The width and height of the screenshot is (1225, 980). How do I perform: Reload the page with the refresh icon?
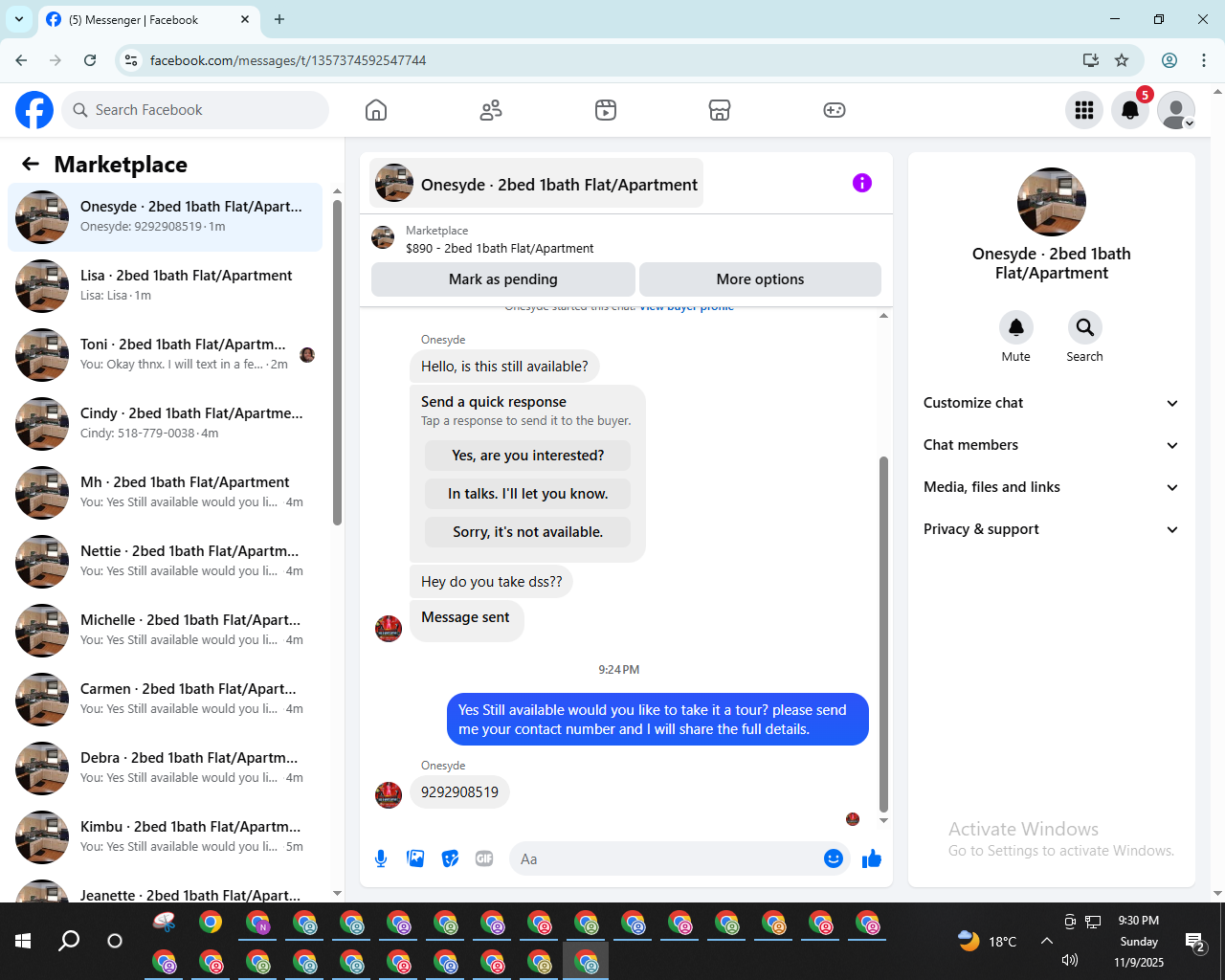click(x=90, y=60)
